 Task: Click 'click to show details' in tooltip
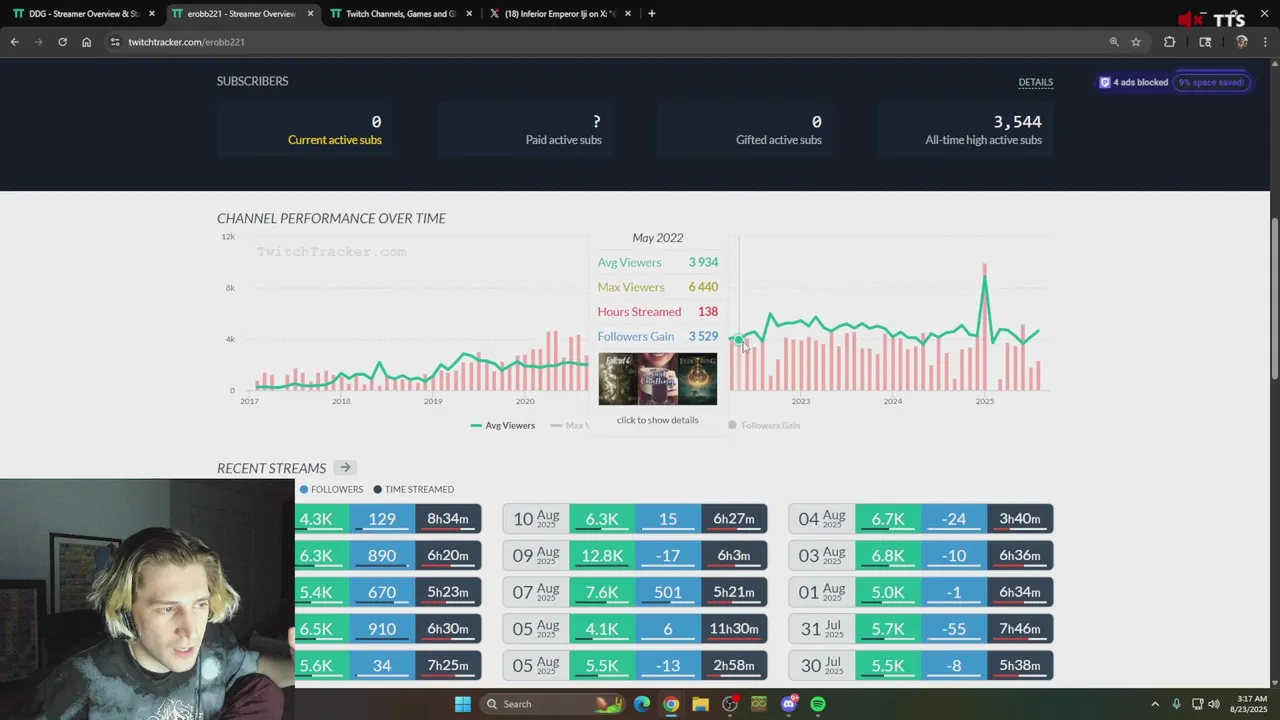(657, 420)
